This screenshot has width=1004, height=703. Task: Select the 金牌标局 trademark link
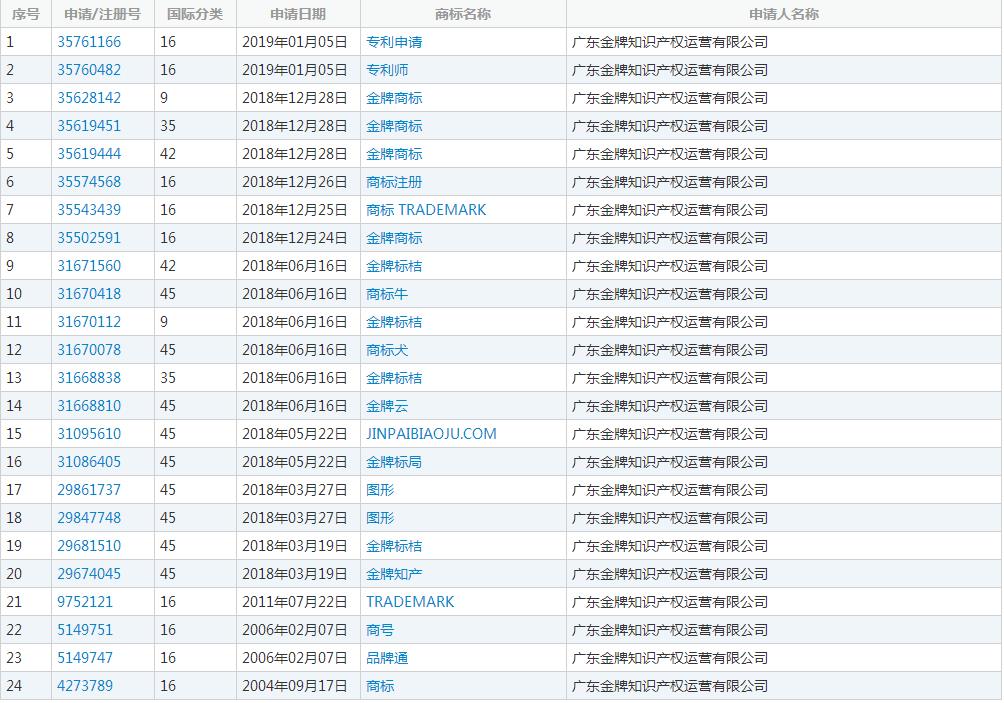pyautogui.click(x=394, y=462)
